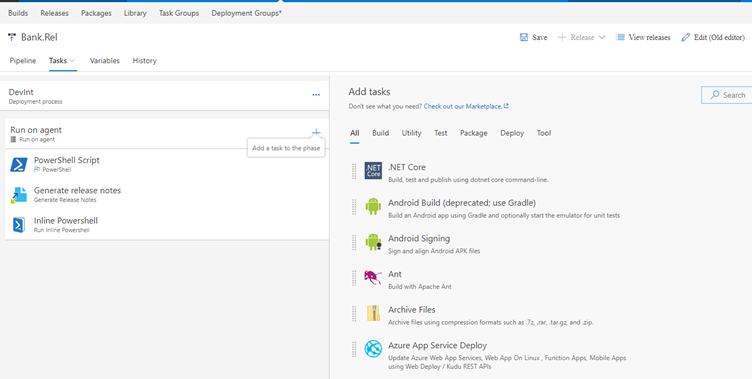
Task: Click the Inline Powershell task icon
Action: pos(19,225)
